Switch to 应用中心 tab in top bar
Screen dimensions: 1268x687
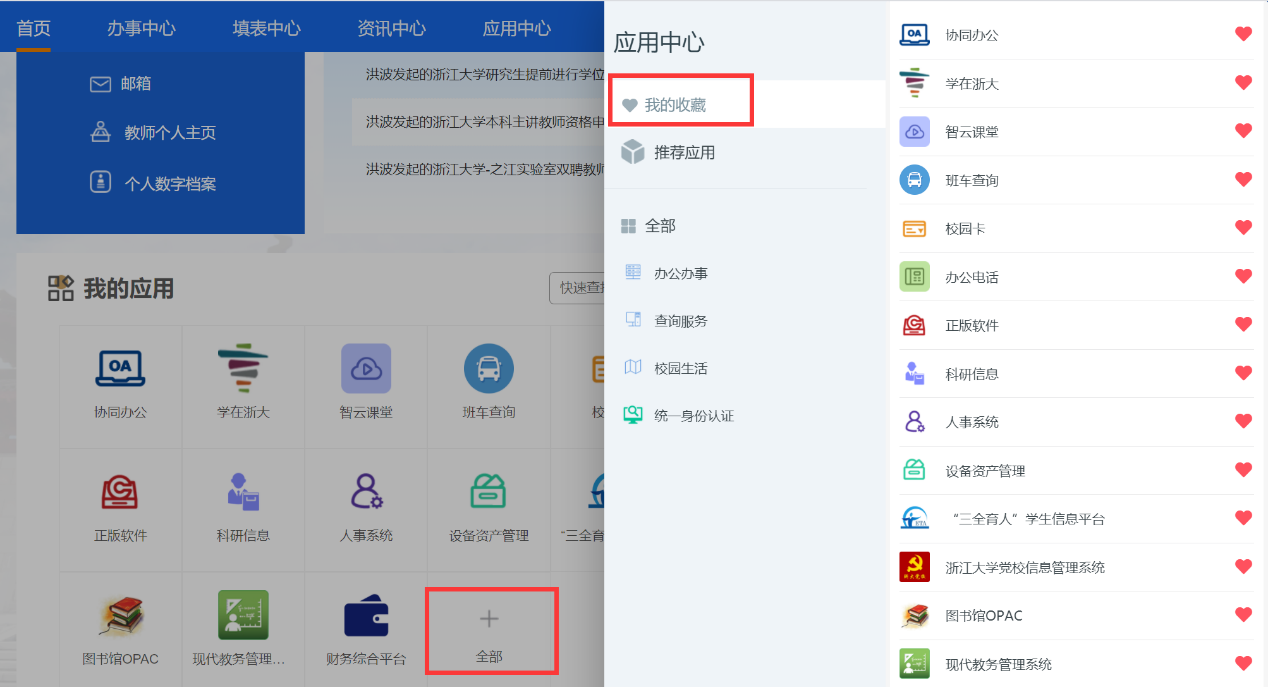516,28
